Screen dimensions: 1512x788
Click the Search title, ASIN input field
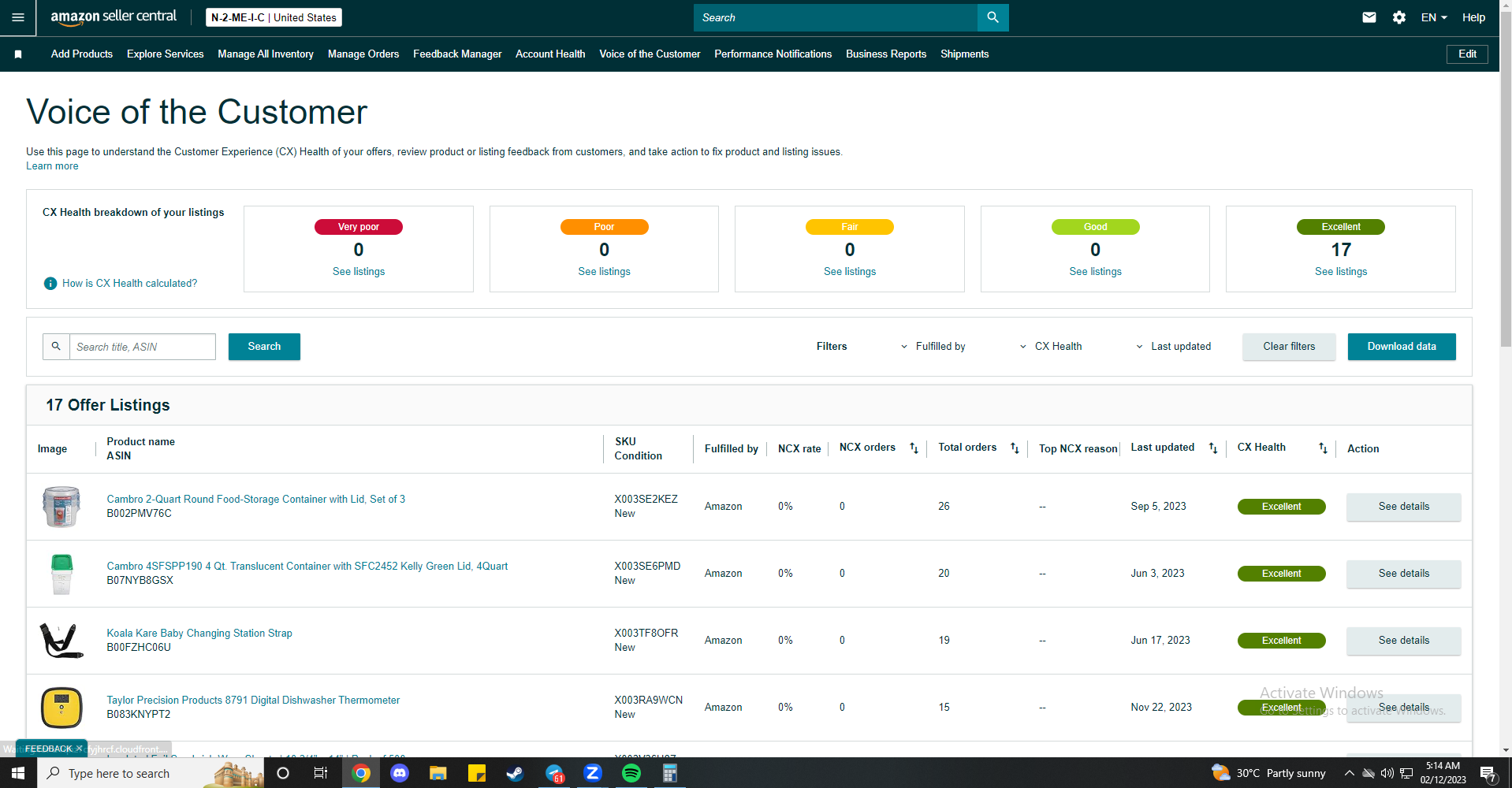(142, 347)
